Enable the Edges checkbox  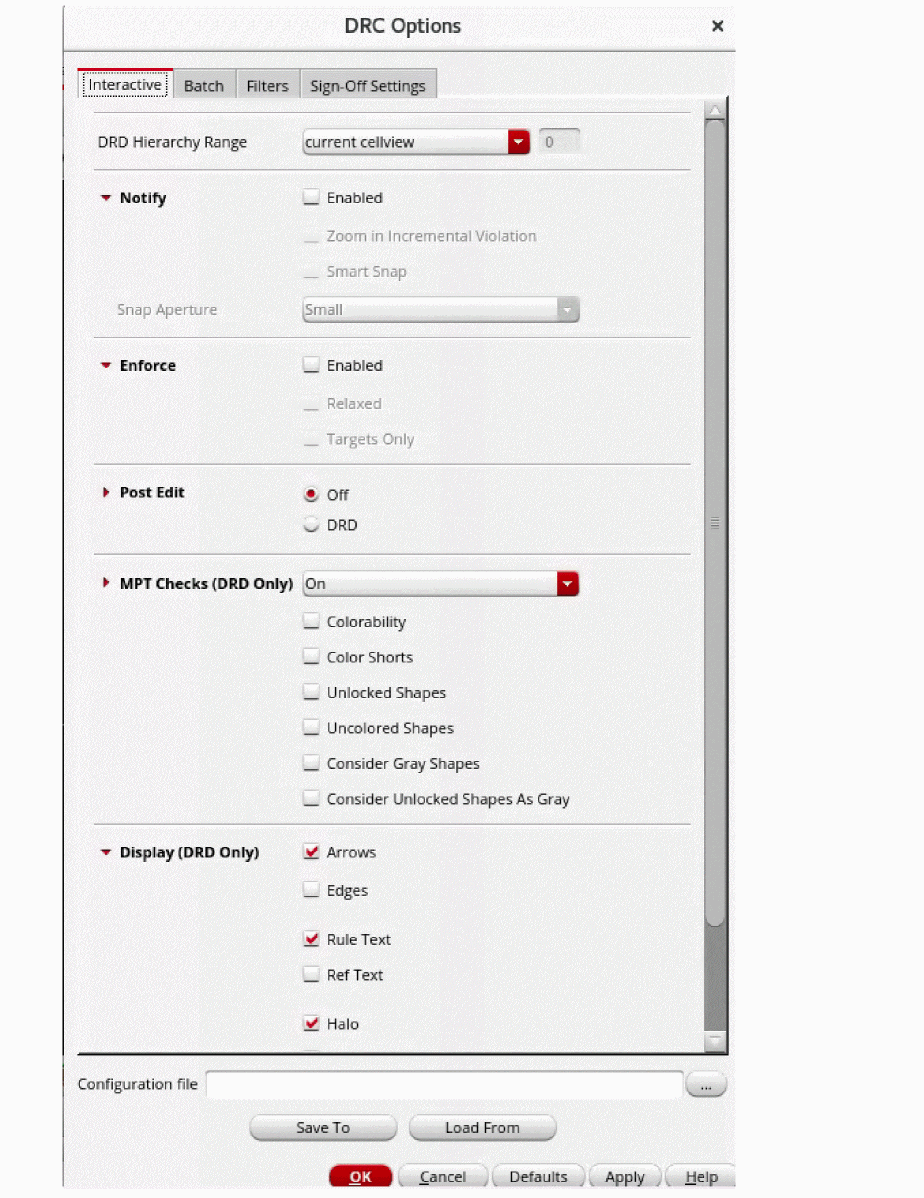[x=311, y=890]
